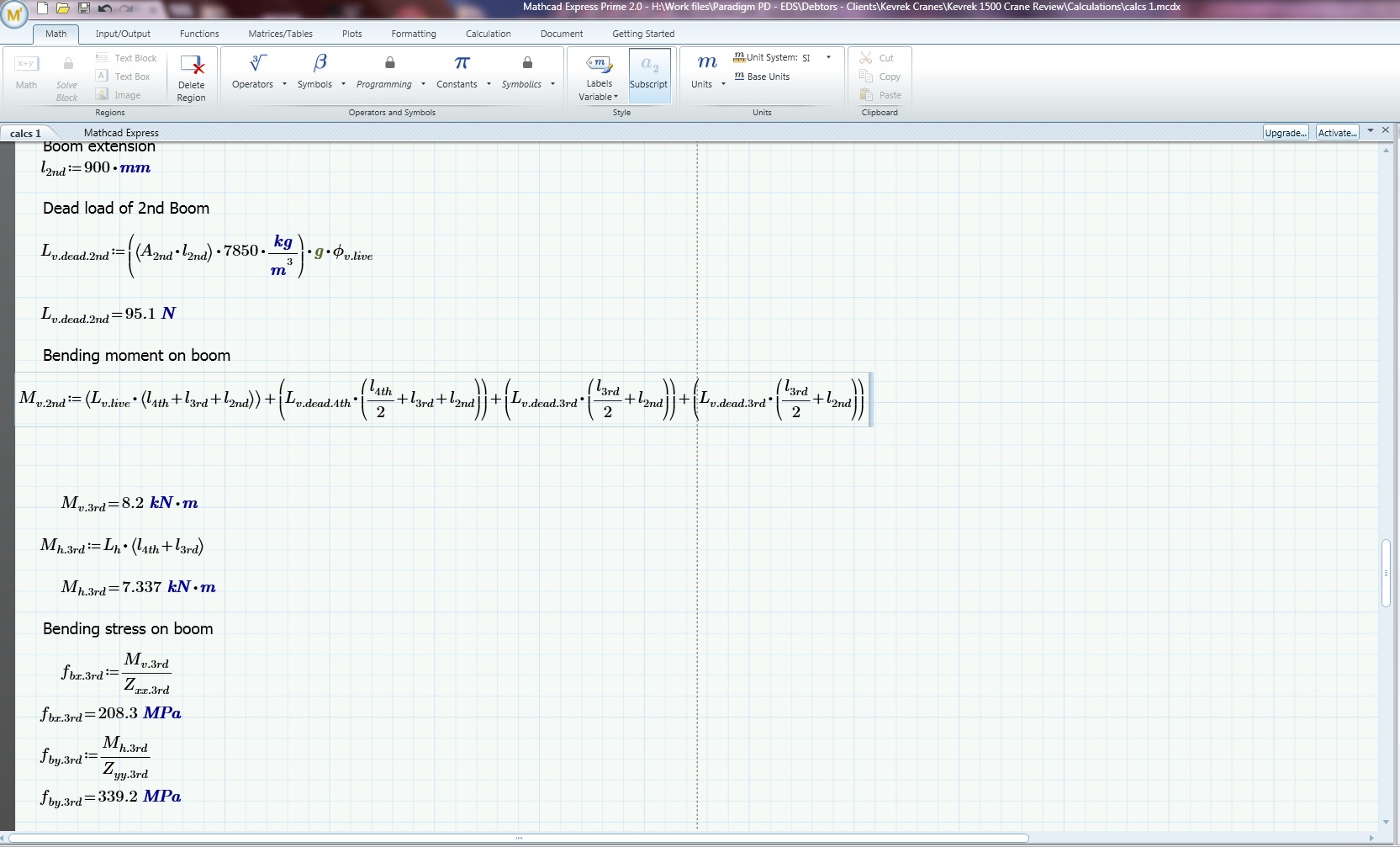Click the Mh.3rd = 7.337 kN·m result
Image resolution: width=1400 pixels, height=847 pixels.
pyautogui.click(x=138, y=587)
